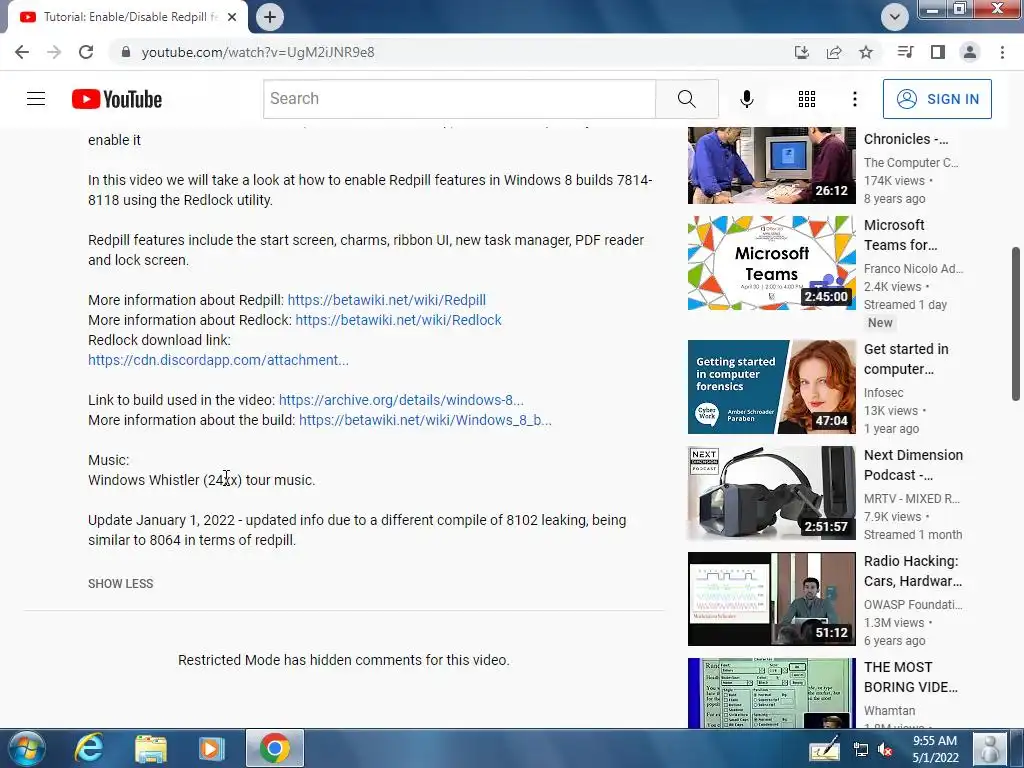Open the tab search dropdown arrow

tap(895, 17)
